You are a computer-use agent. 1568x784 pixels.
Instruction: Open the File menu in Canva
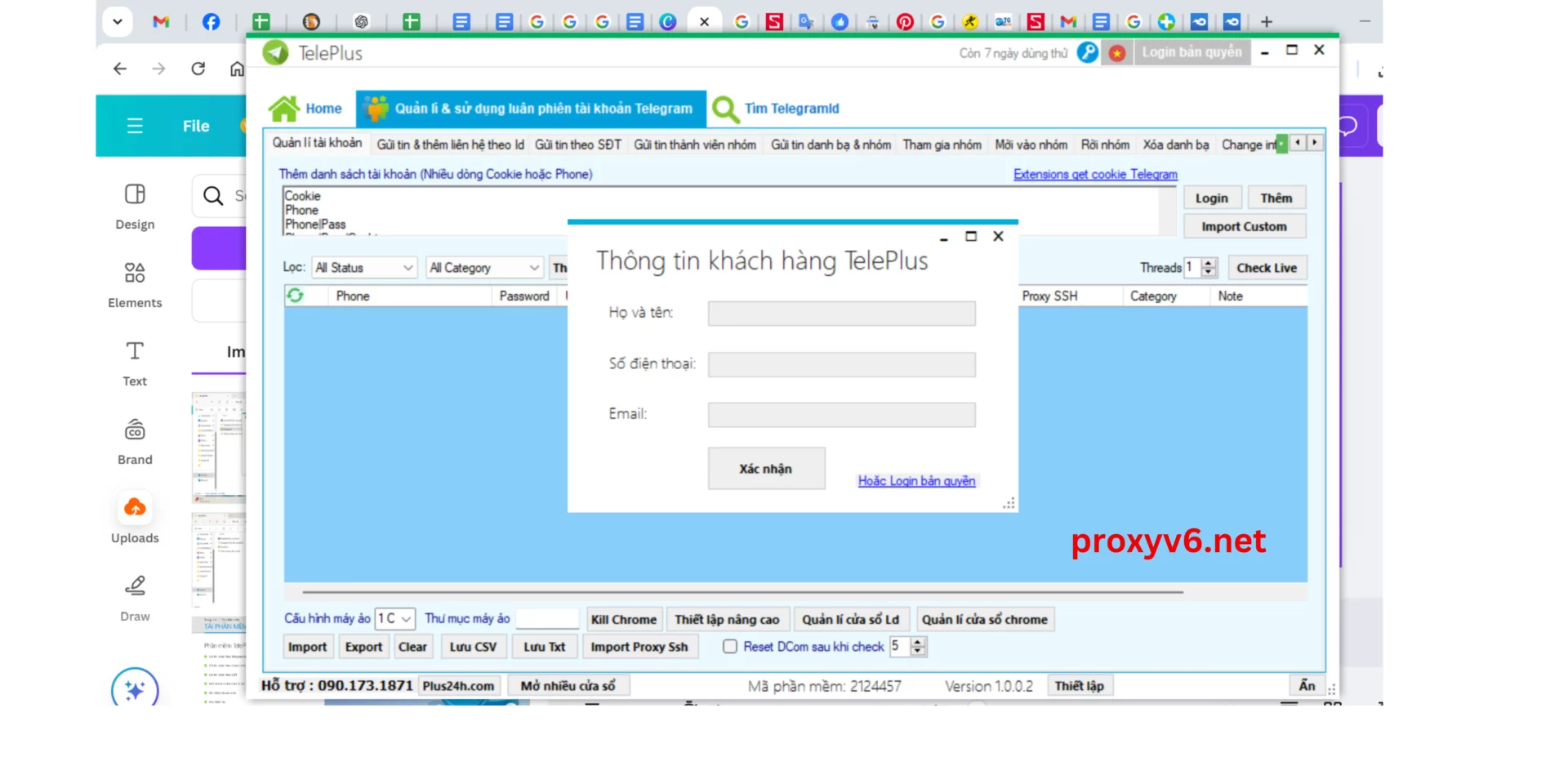196,126
